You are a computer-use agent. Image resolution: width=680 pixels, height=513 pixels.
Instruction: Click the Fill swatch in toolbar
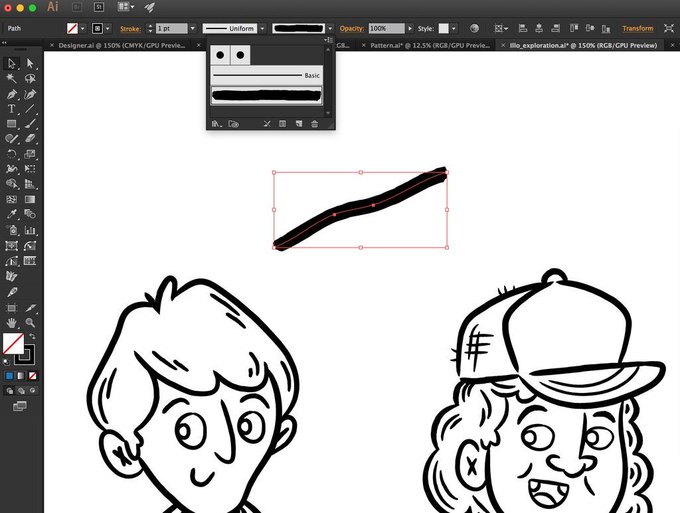13,343
